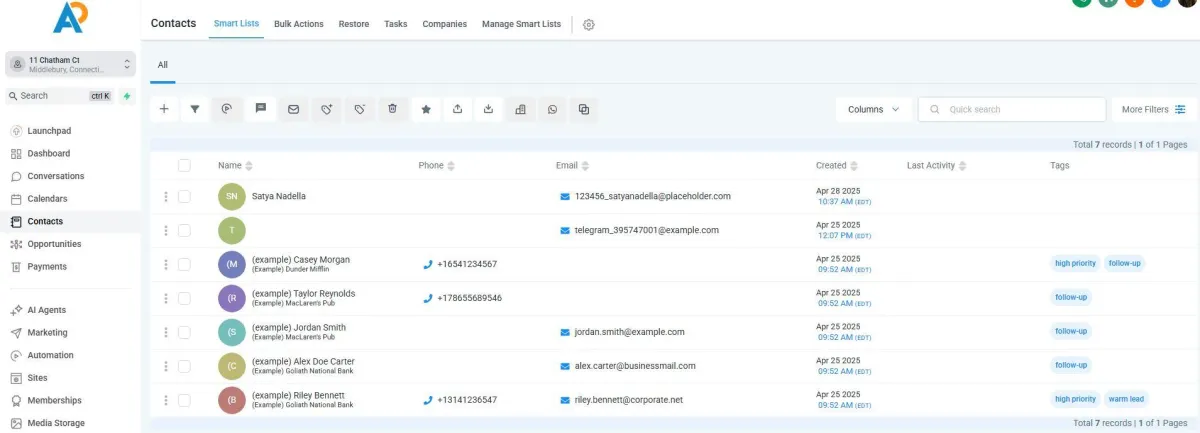
Task: Tick the Alex Doe Carter row checkbox
Action: [x=184, y=366]
